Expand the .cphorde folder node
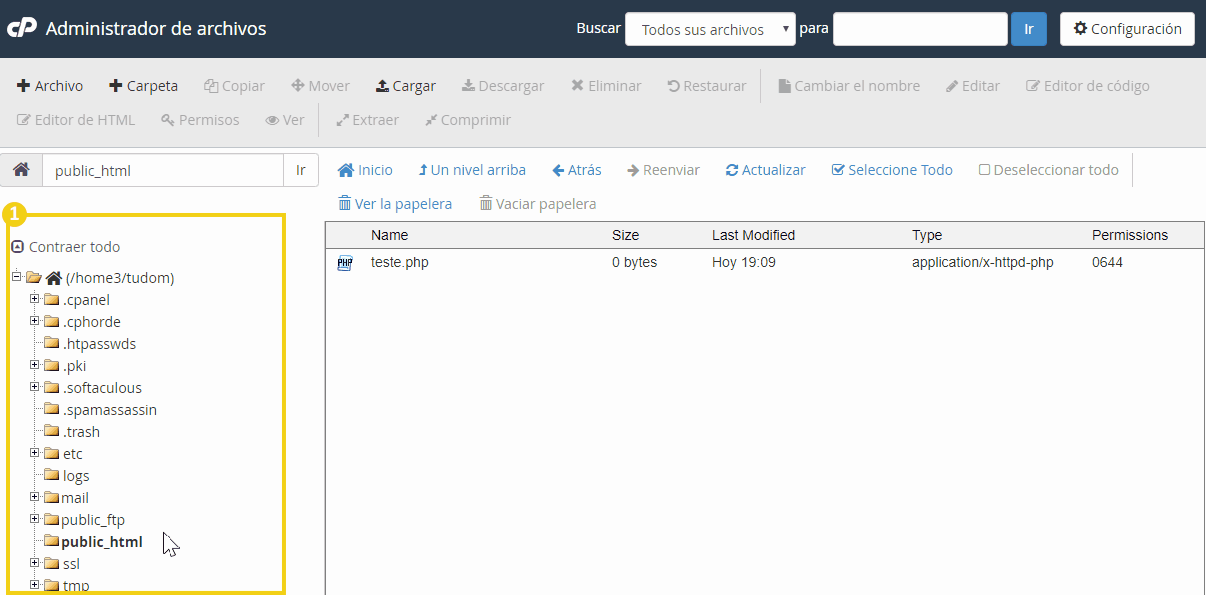Viewport: 1206px width, 595px height. pos(35,321)
